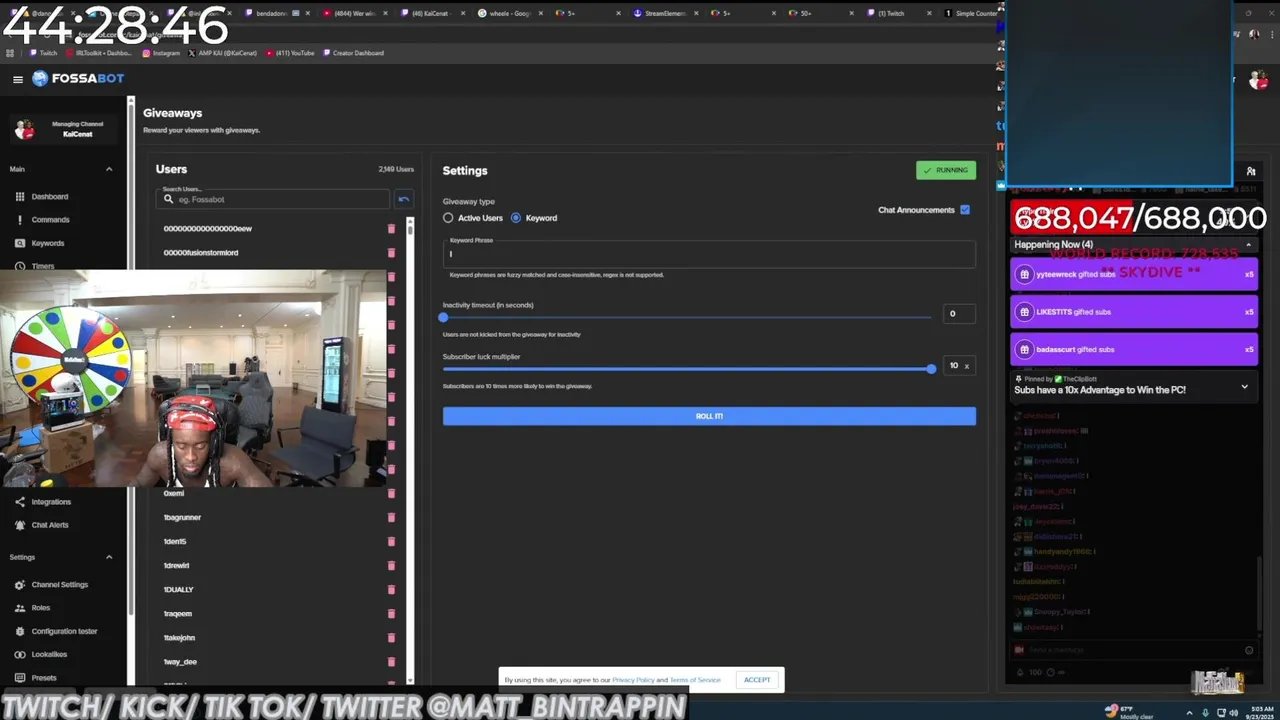Open the Instagram bookmark
This screenshot has height=720, width=1280.
[161, 53]
